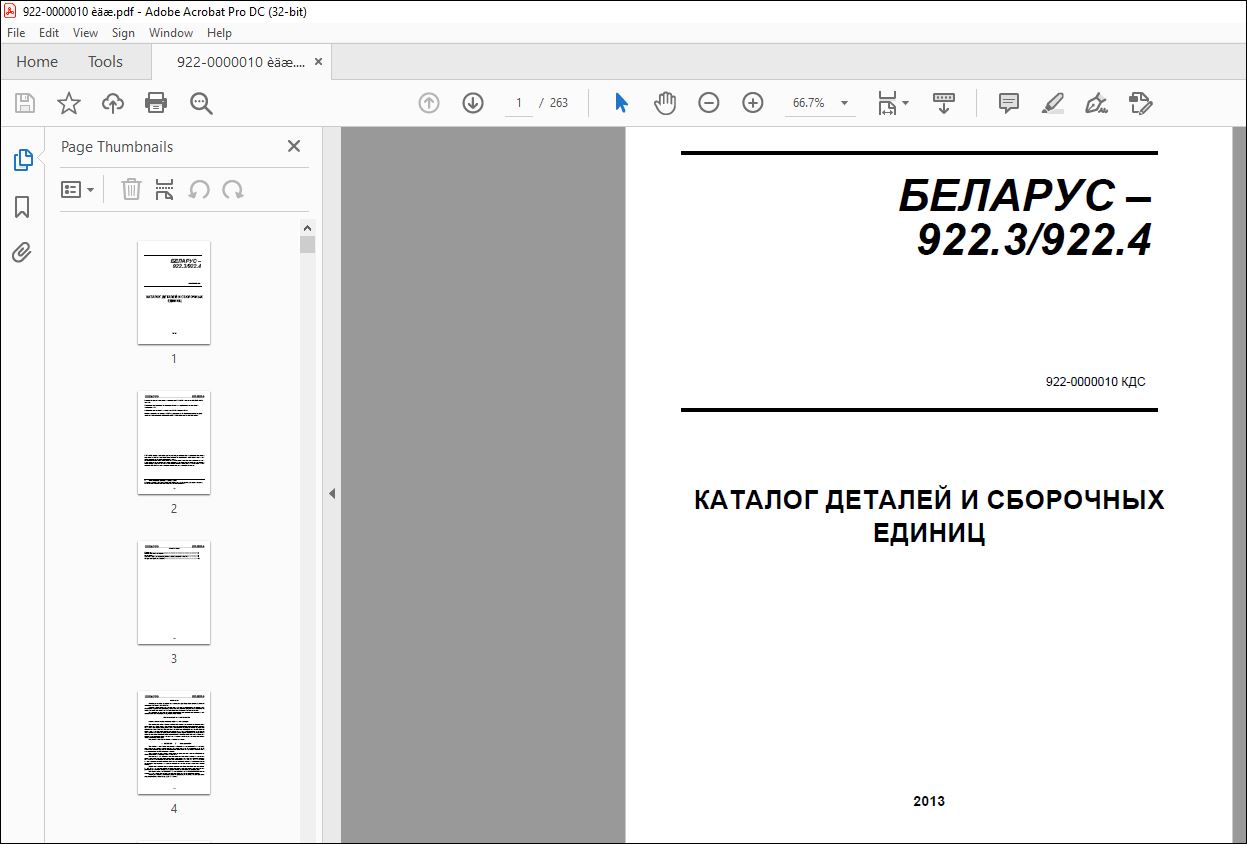1247x844 pixels.
Task: Activate the Hand pan tool
Action: [x=665, y=103]
